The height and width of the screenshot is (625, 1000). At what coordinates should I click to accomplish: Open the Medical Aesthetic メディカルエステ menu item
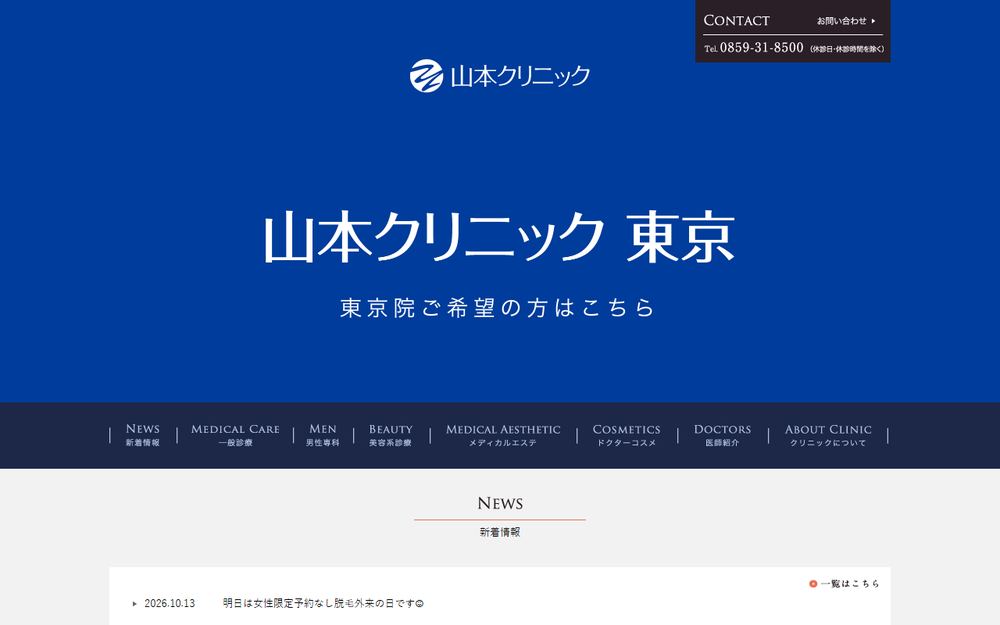[503, 435]
